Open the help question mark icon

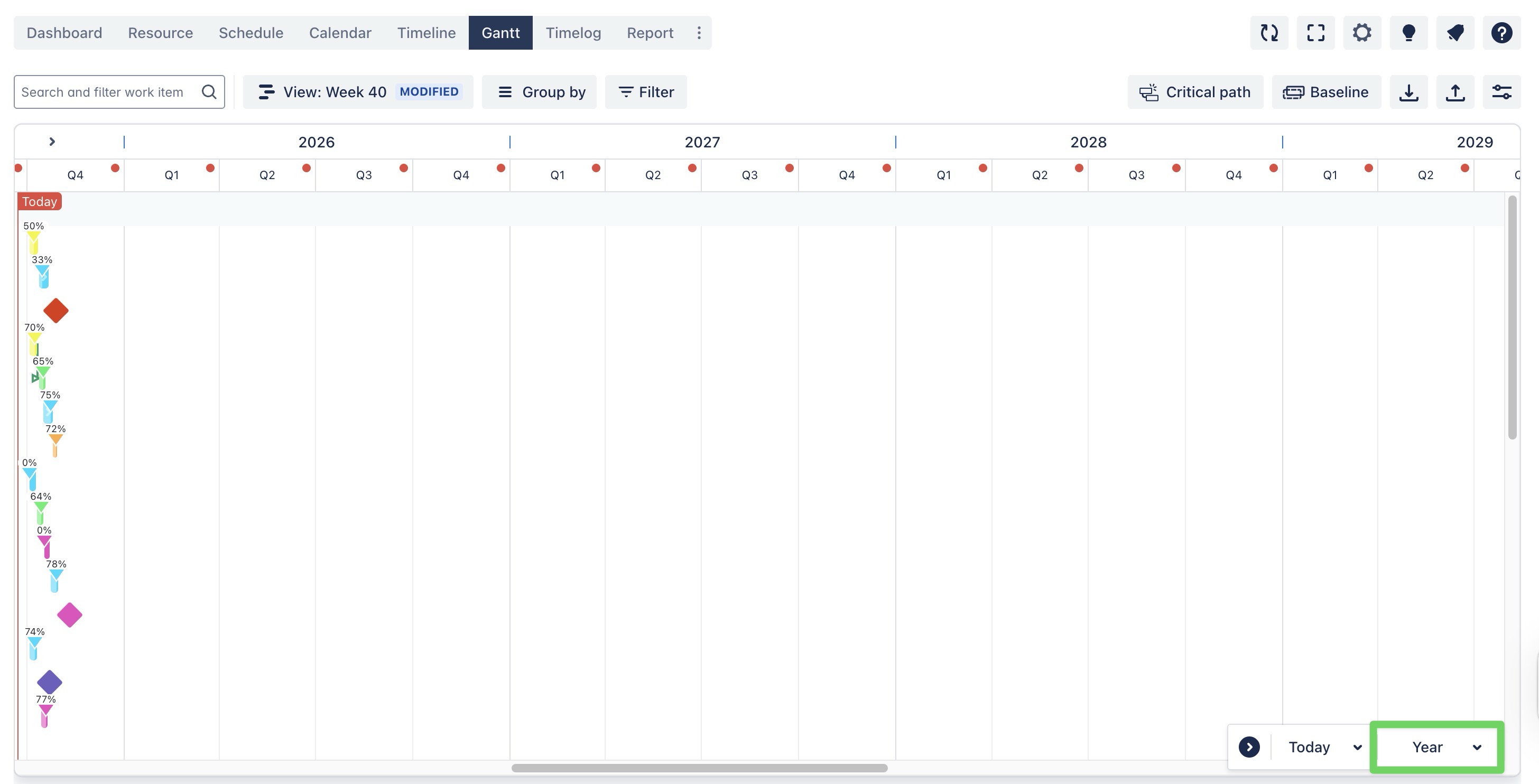click(x=1501, y=33)
